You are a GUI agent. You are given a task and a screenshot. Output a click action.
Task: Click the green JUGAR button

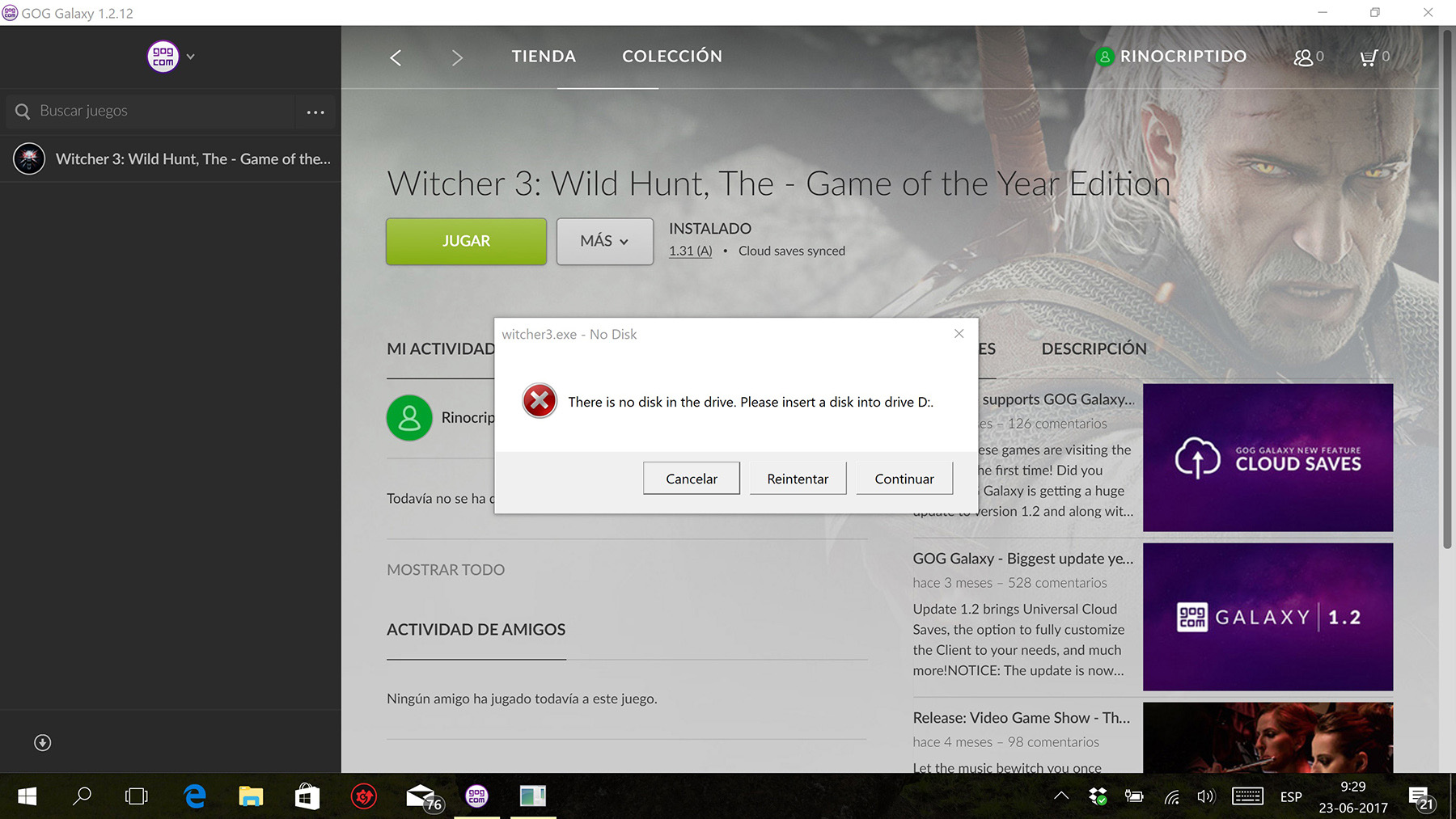[466, 241]
